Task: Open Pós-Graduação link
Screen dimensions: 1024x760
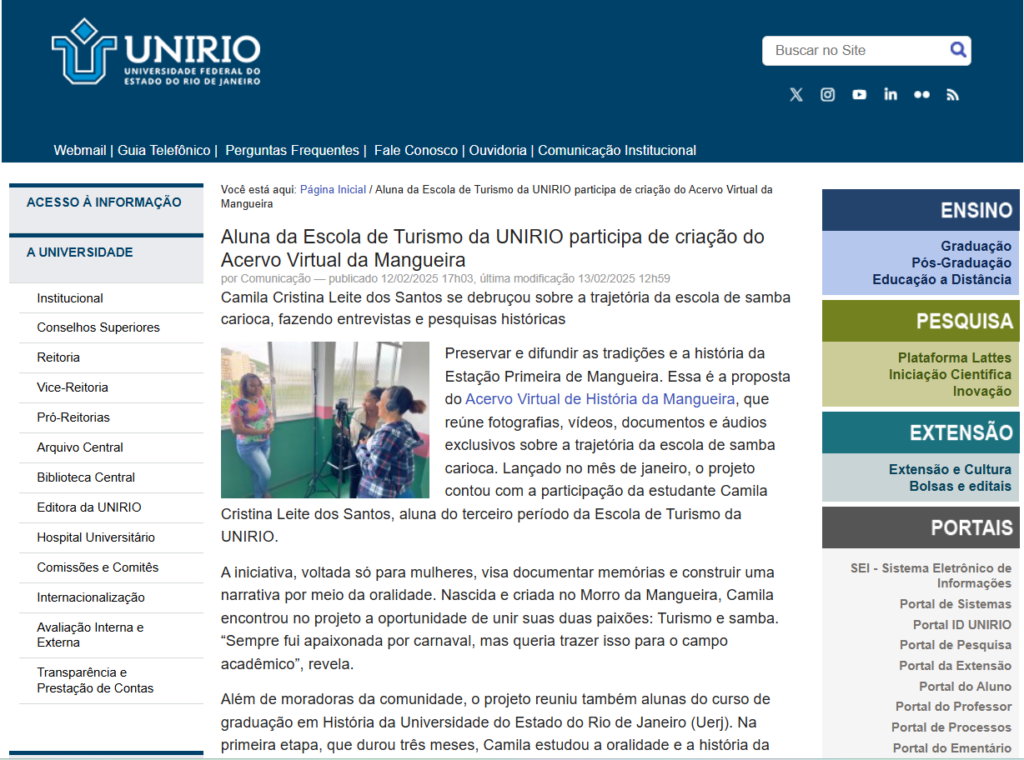Action: (961, 263)
